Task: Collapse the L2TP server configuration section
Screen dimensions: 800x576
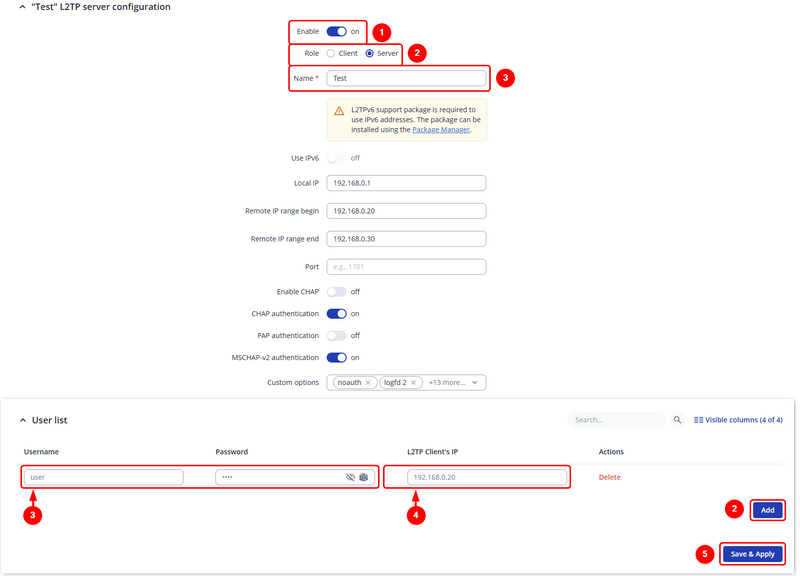Action: pos(23,7)
